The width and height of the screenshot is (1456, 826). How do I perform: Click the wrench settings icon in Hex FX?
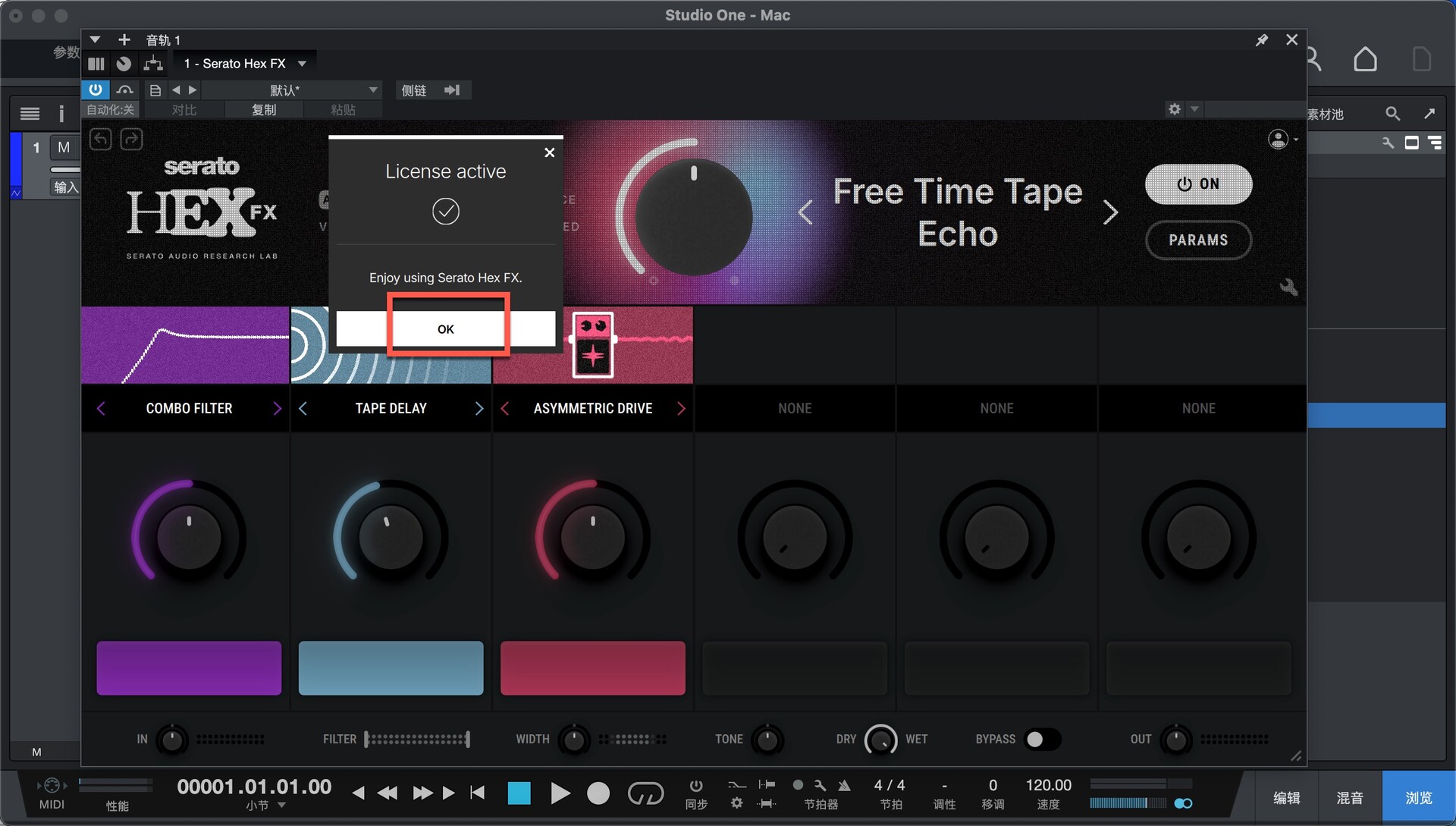[x=1288, y=287]
